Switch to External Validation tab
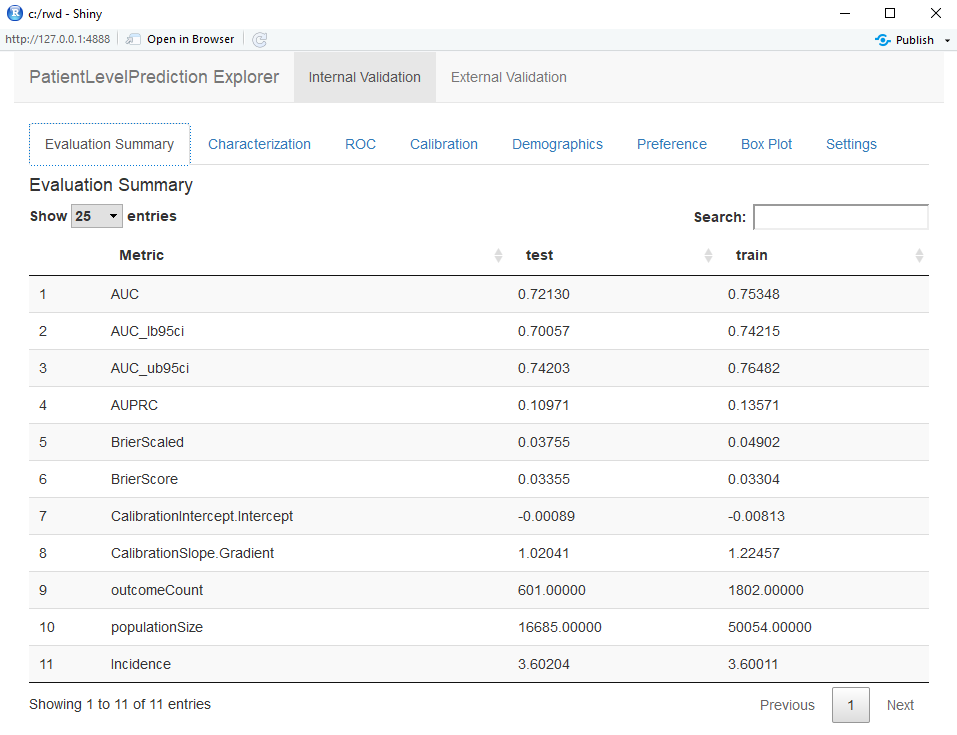This screenshot has height=735, width=957. (508, 77)
